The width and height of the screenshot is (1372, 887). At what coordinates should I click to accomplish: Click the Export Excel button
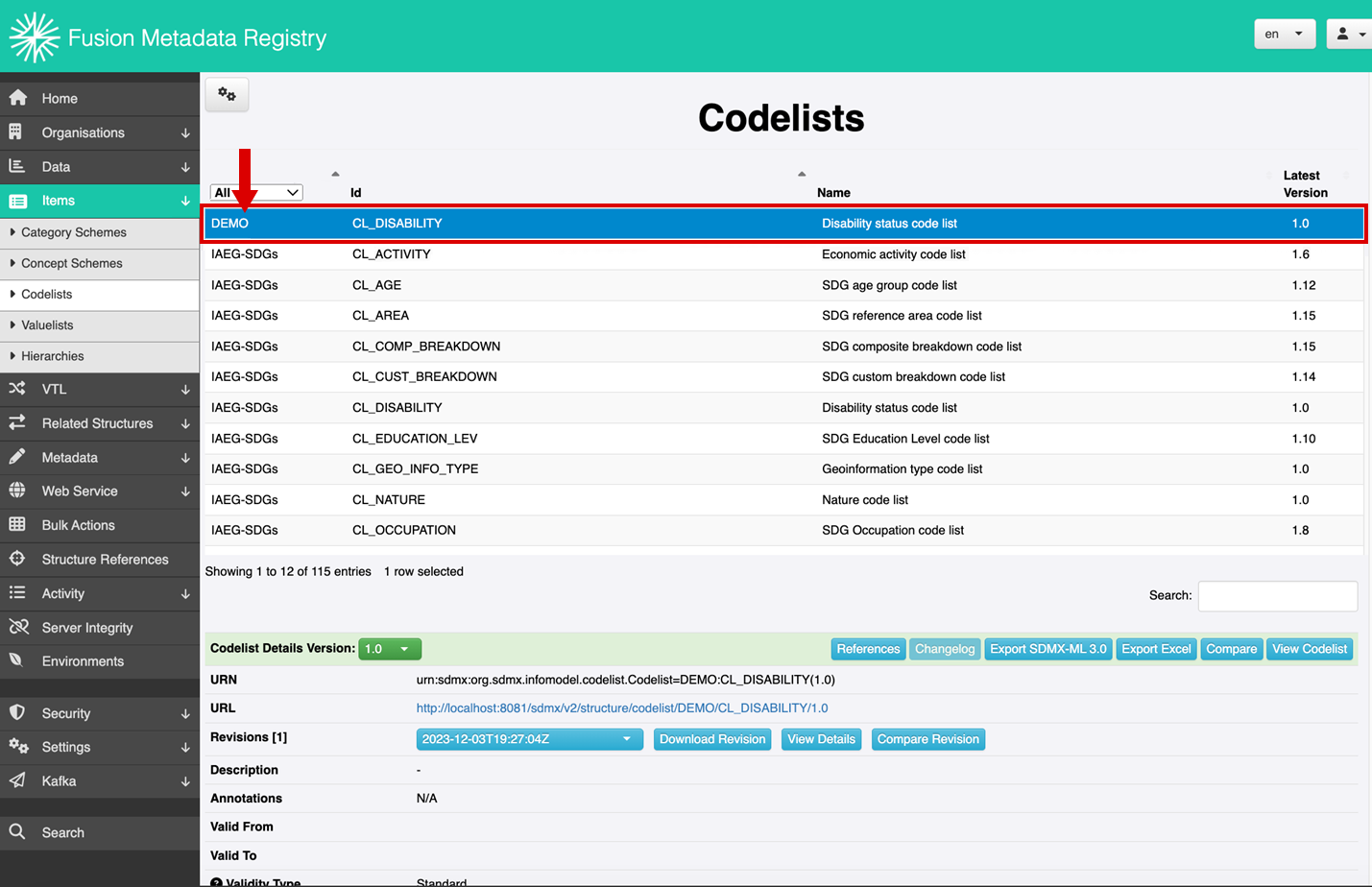[x=1156, y=649]
